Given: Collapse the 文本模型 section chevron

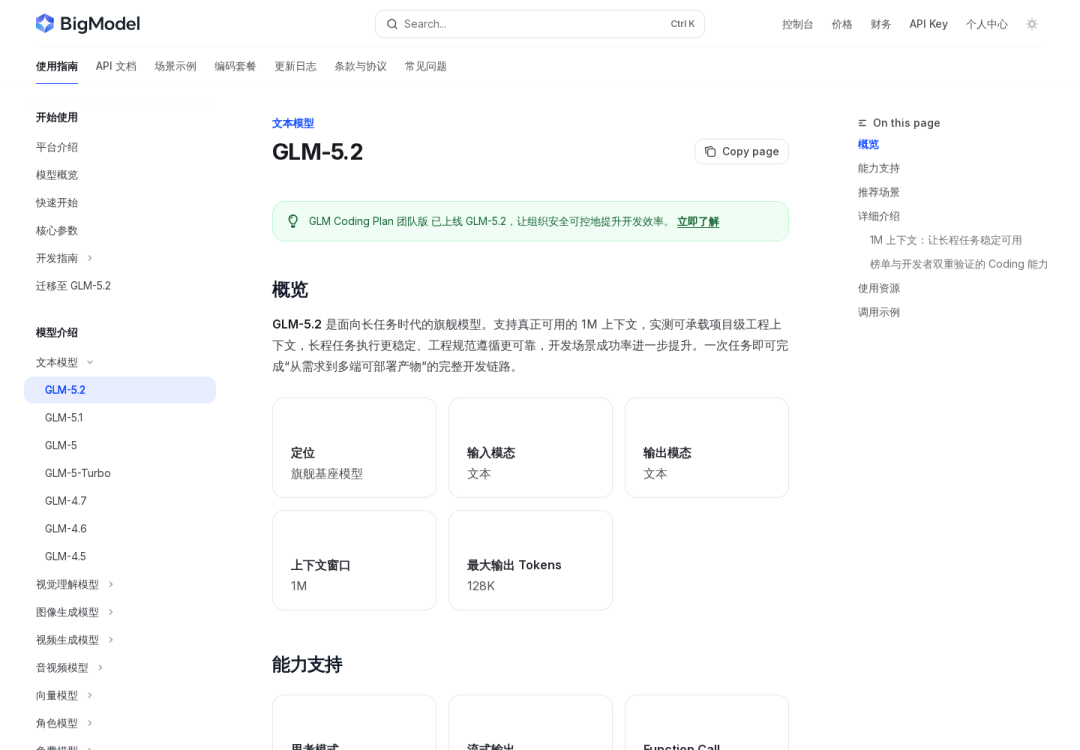Looking at the screenshot, I should click(x=90, y=362).
